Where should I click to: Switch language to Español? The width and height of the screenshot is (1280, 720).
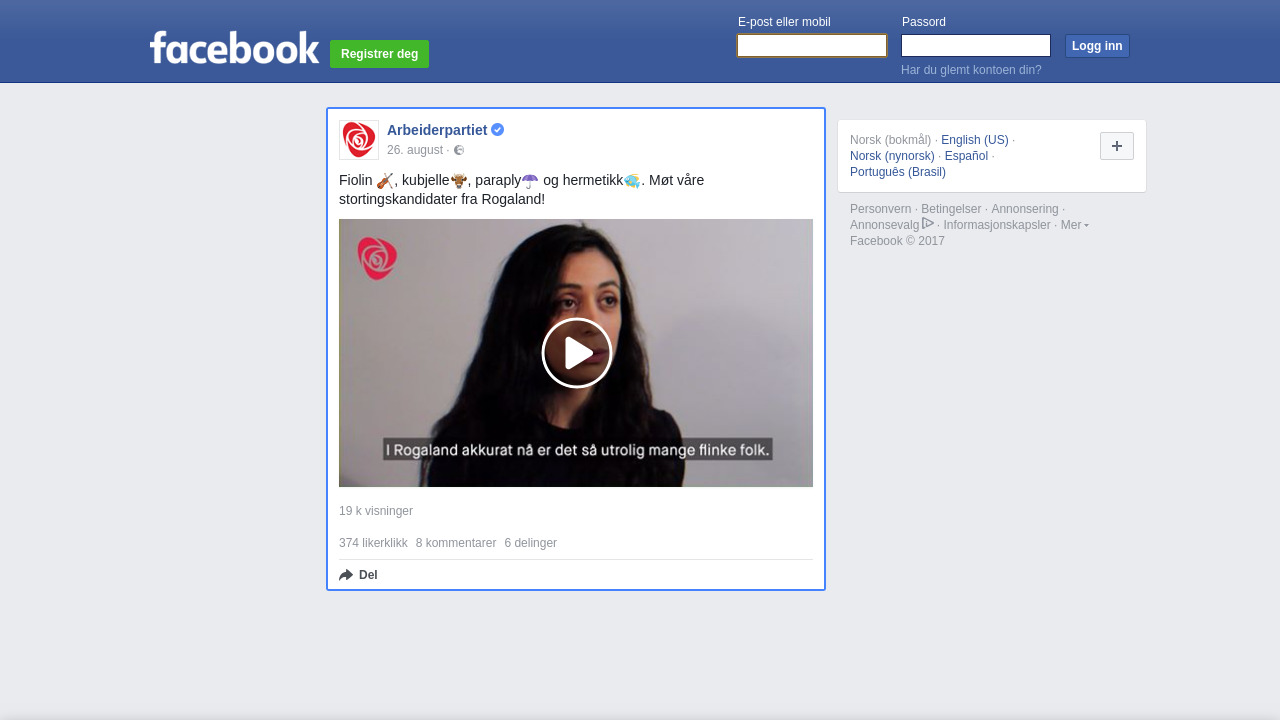[x=966, y=156]
